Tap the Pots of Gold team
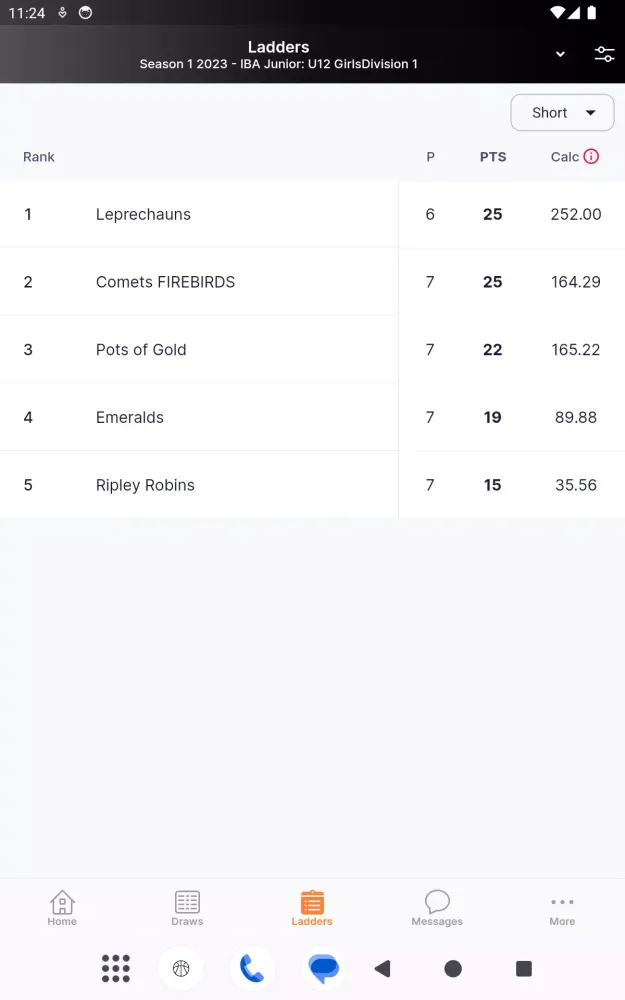 coord(141,350)
